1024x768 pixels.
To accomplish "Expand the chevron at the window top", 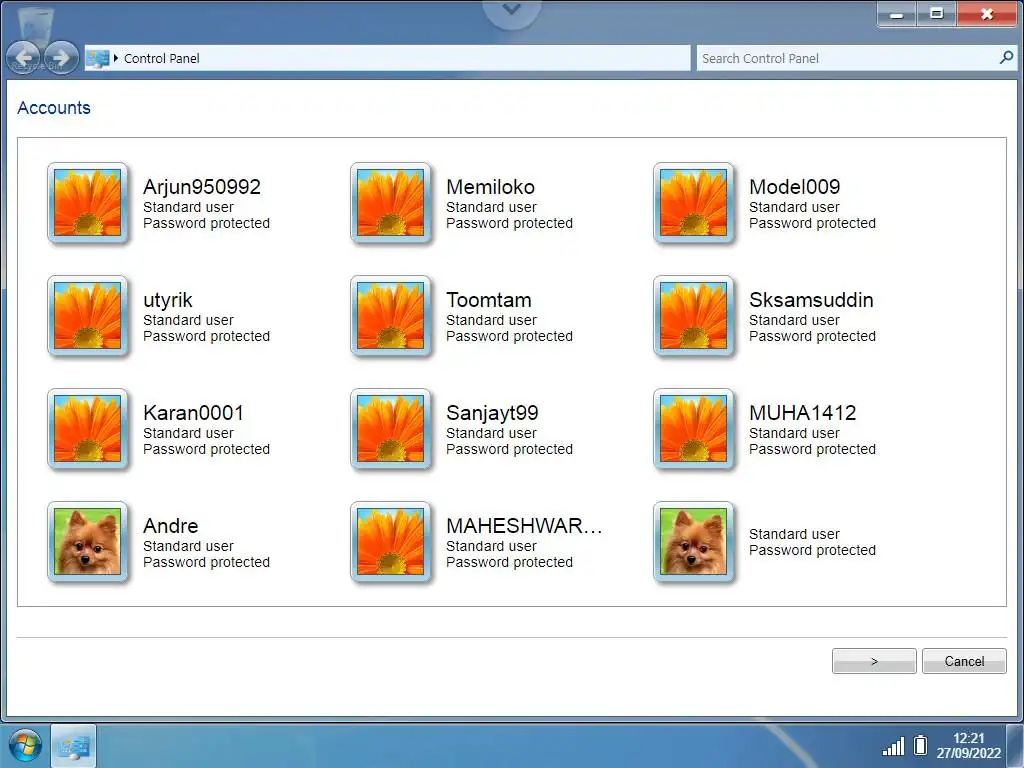I will pos(512,10).
